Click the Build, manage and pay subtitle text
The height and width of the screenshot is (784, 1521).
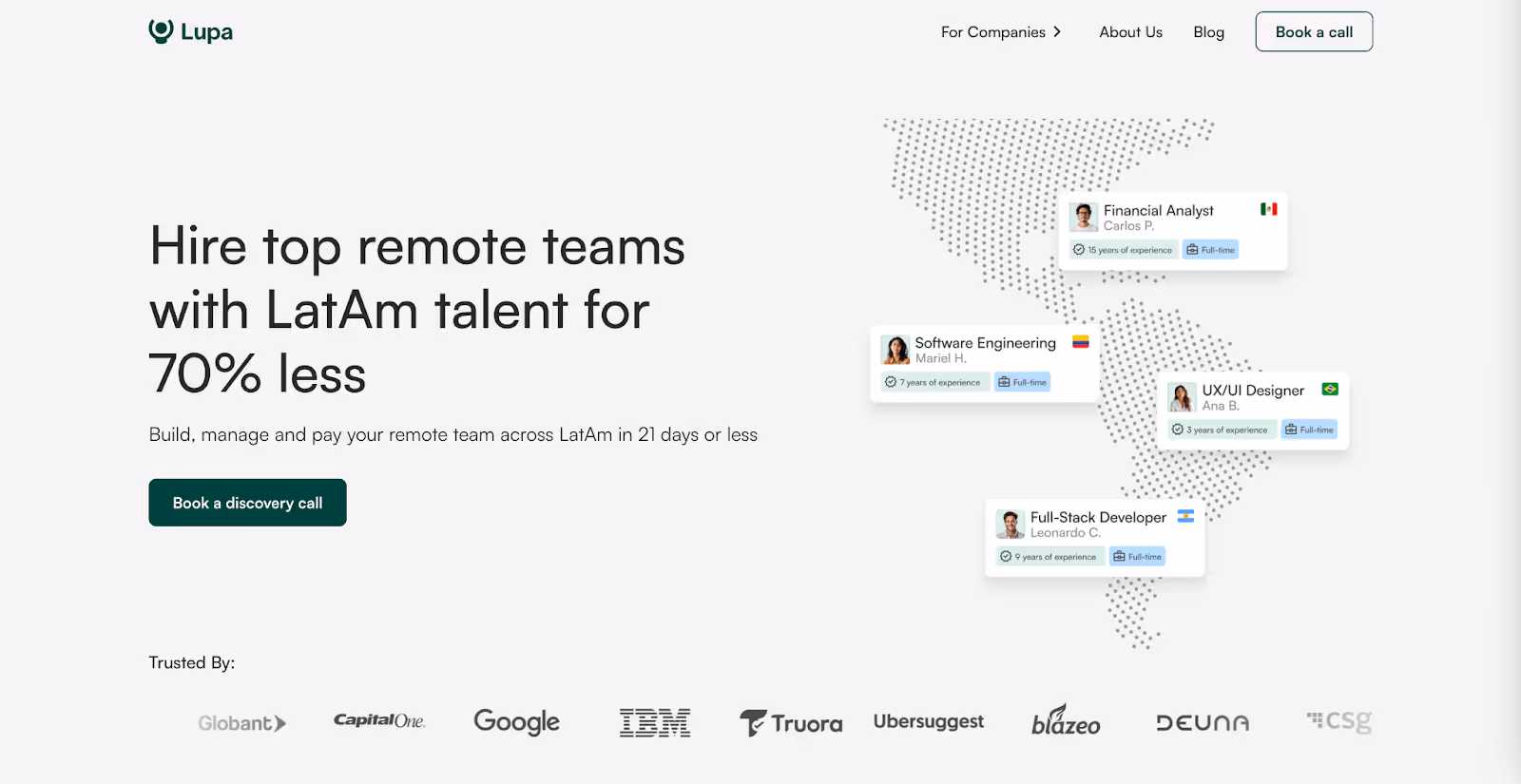(453, 434)
